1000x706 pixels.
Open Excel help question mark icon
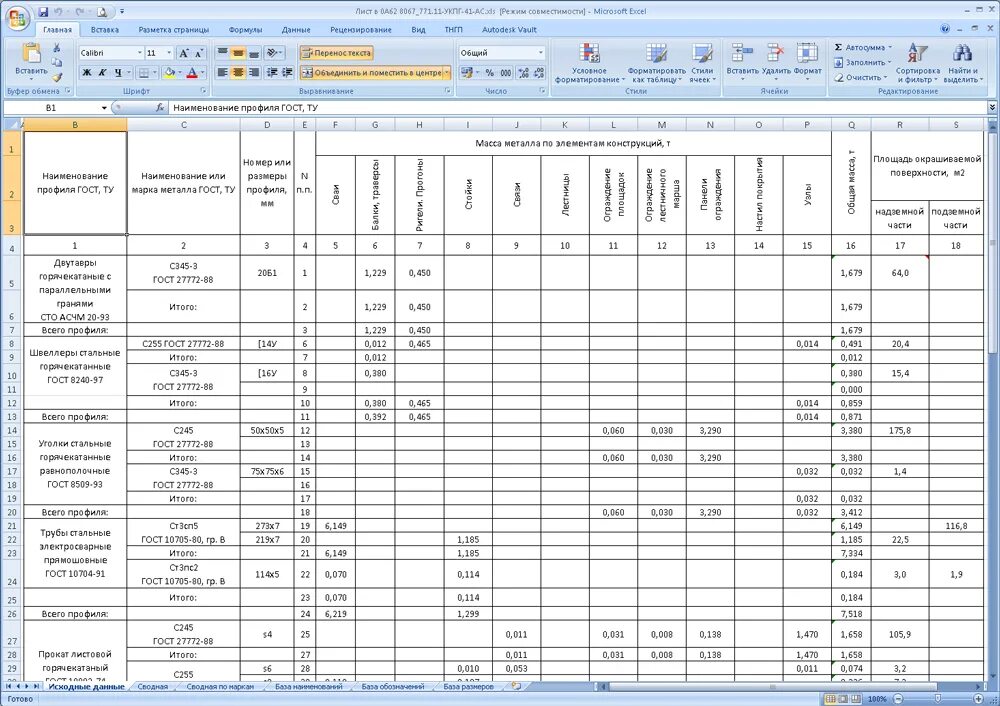(945, 29)
